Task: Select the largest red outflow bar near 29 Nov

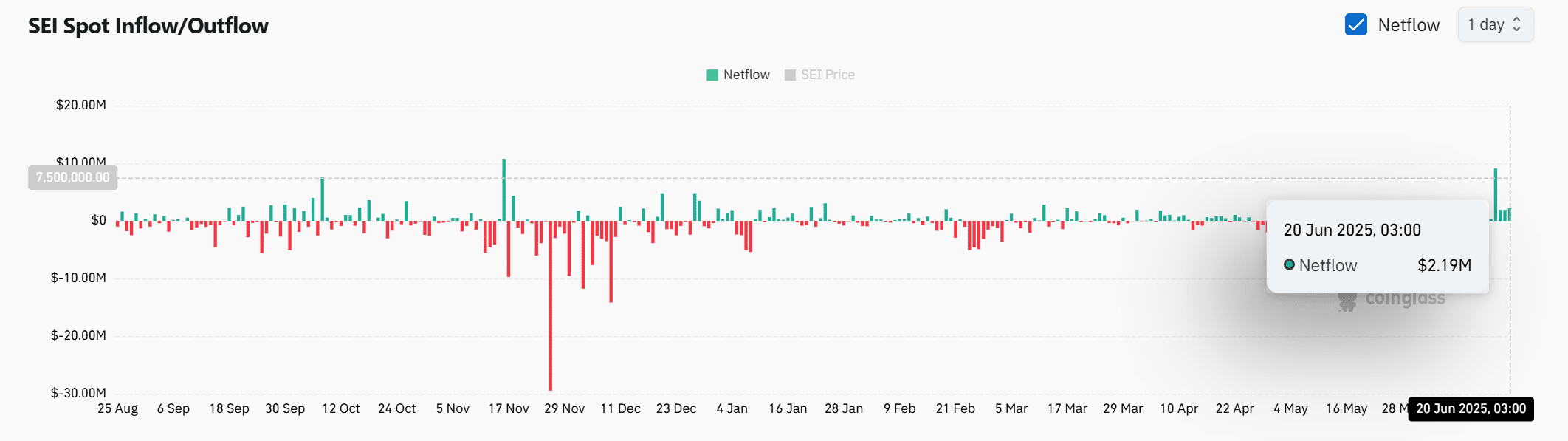Action: [550, 310]
